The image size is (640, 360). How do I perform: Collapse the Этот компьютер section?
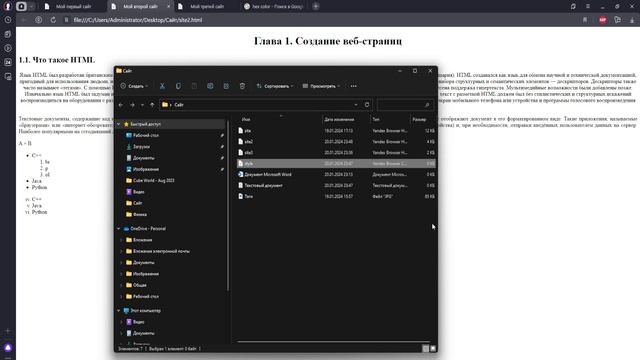pos(119,311)
